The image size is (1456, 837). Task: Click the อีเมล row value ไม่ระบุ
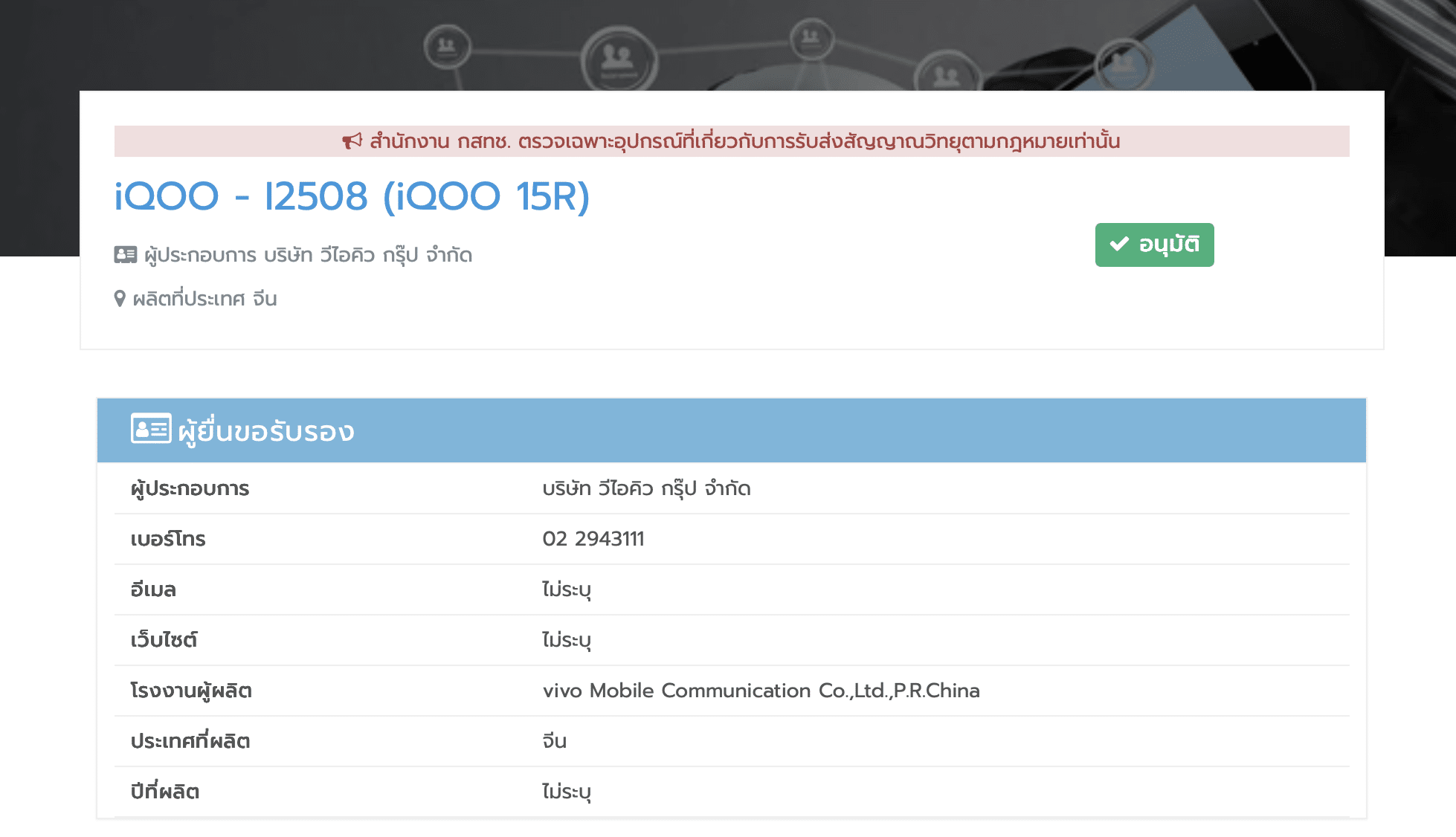[x=566, y=589]
